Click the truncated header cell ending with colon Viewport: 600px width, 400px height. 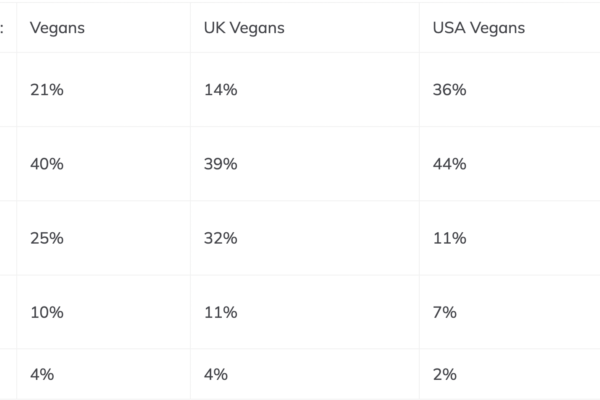[x=6, y=28]
